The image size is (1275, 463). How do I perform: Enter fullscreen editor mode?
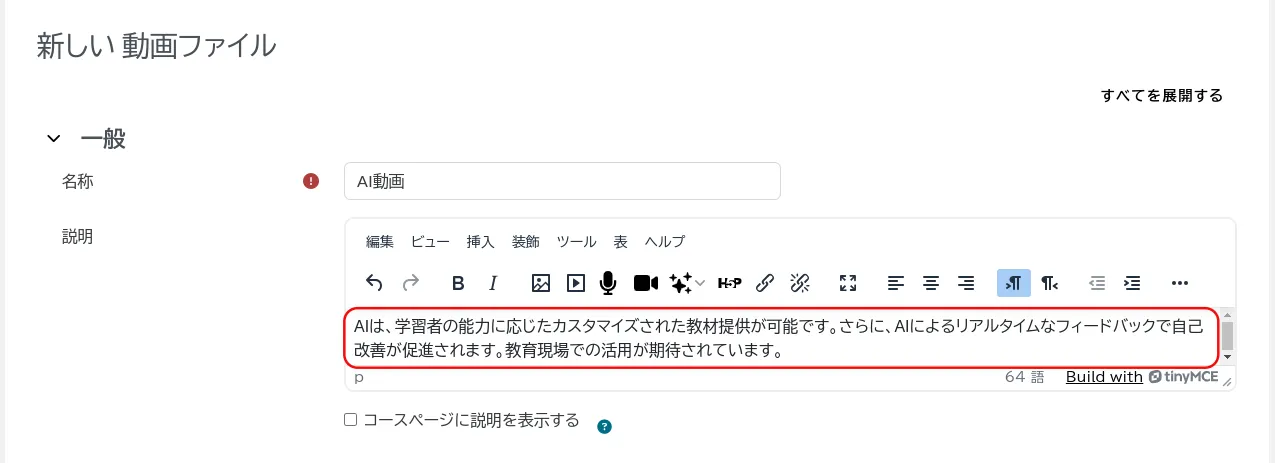[x=848, y=283]
